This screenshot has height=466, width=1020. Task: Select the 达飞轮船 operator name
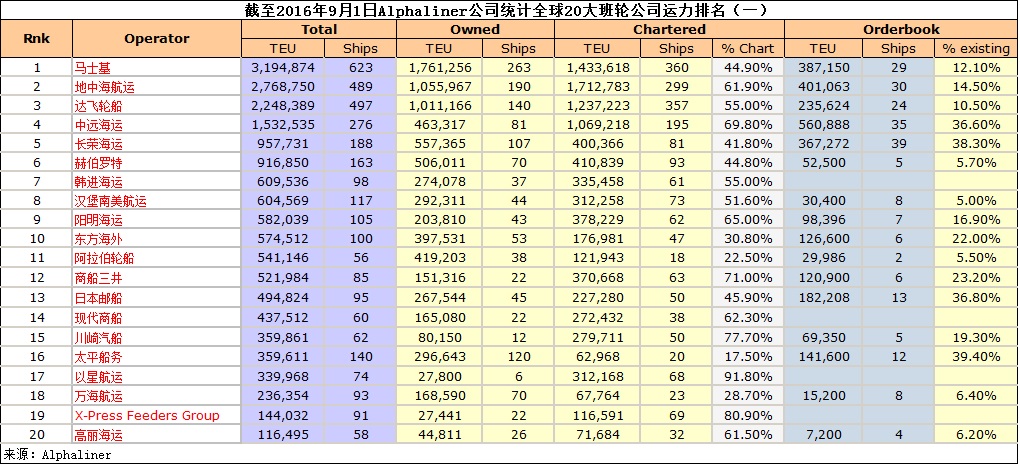tap(98, 106)
